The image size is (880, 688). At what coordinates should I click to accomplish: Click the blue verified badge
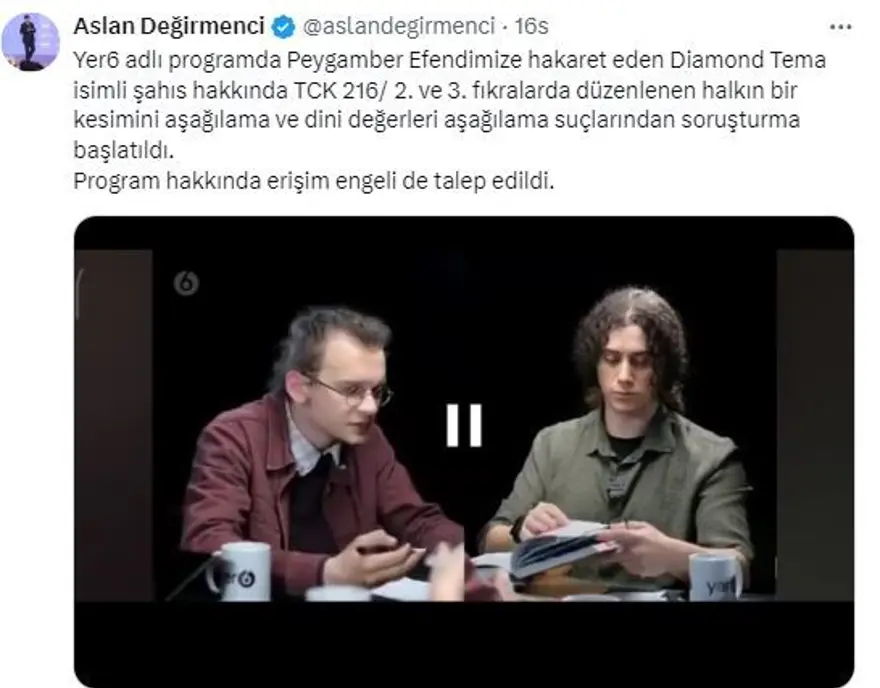pyautogui.click(x=283, y=27)
